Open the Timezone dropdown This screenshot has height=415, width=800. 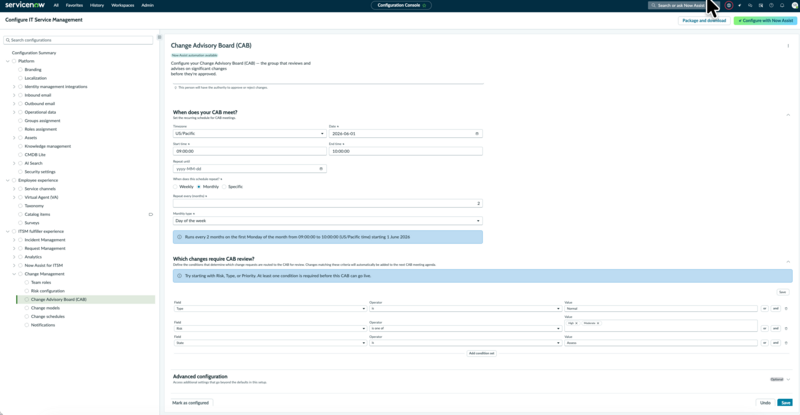pyautogui.click(x=249, y=134)
